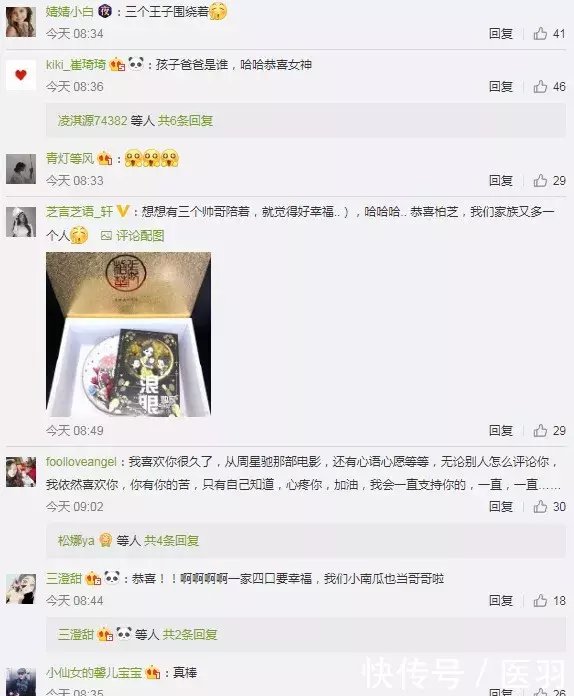574x696 pixels.
Task: Expand 共6条回复 replies
Action: coord(186,121)
